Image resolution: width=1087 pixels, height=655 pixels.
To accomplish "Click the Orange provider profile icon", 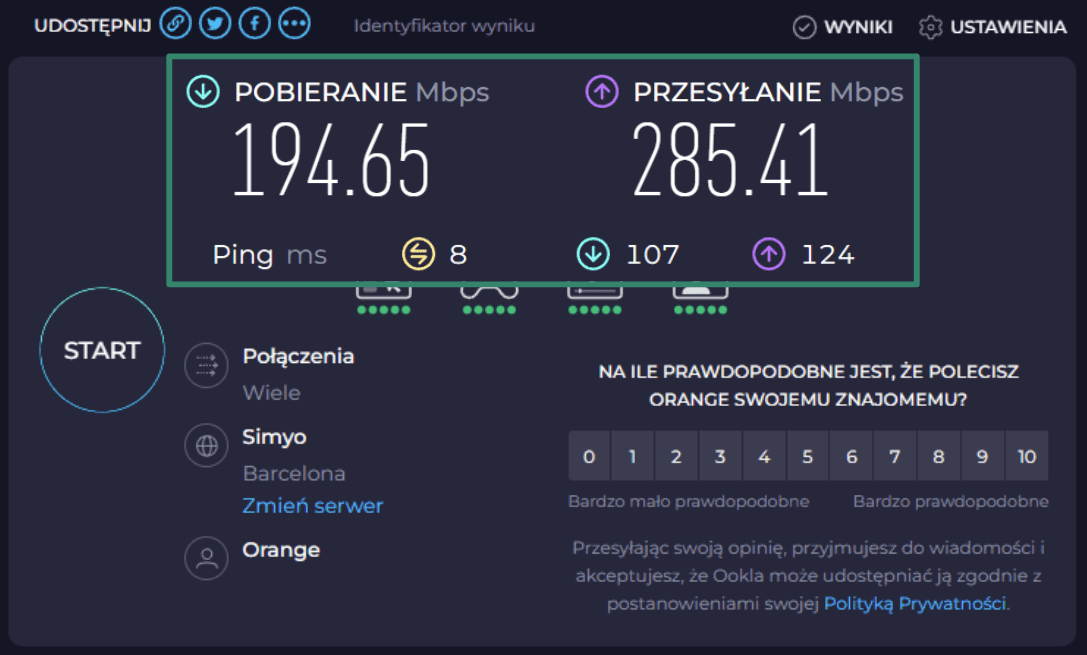I will (207, 558).
